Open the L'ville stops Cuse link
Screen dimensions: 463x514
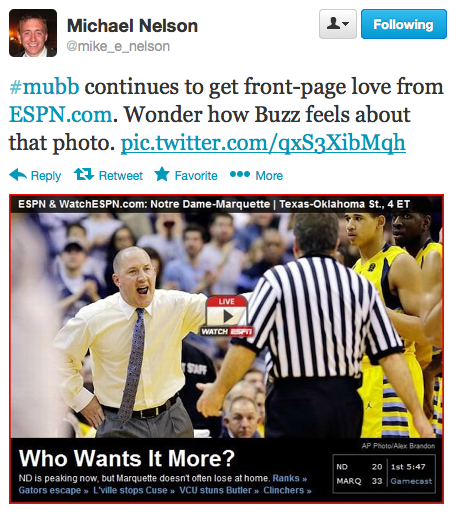134,490
